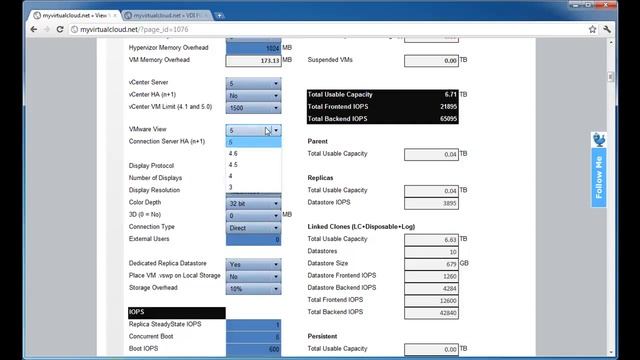Open the vCenter Server version dropdown
640x360 pixels.
(253, 83)
